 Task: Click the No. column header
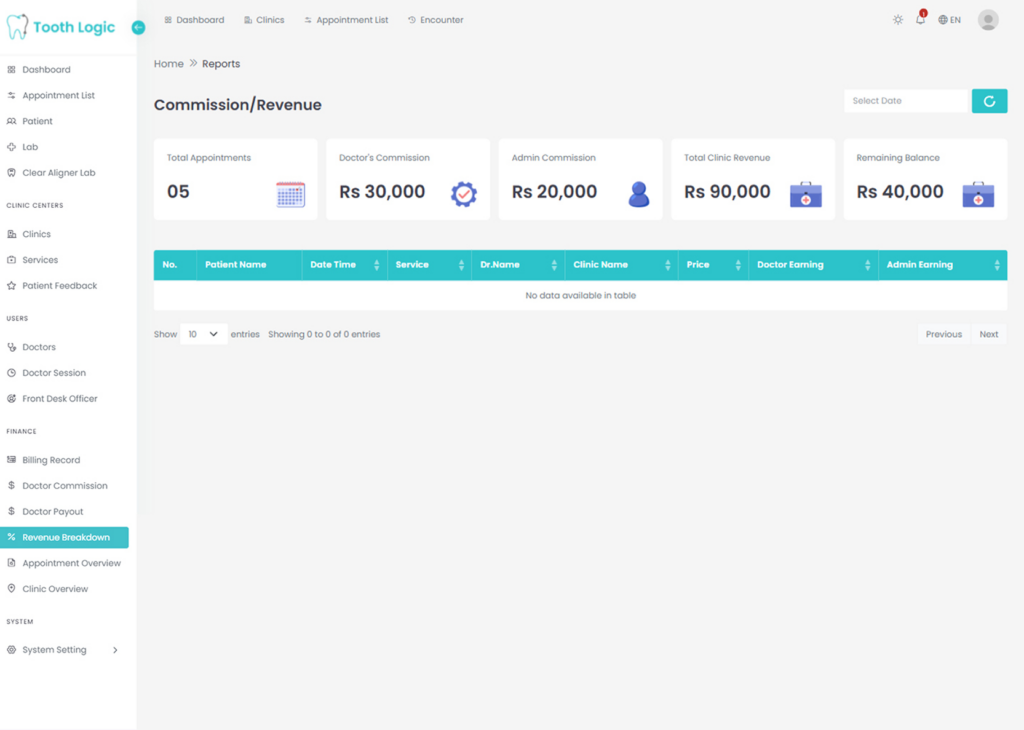coord(175,265)
